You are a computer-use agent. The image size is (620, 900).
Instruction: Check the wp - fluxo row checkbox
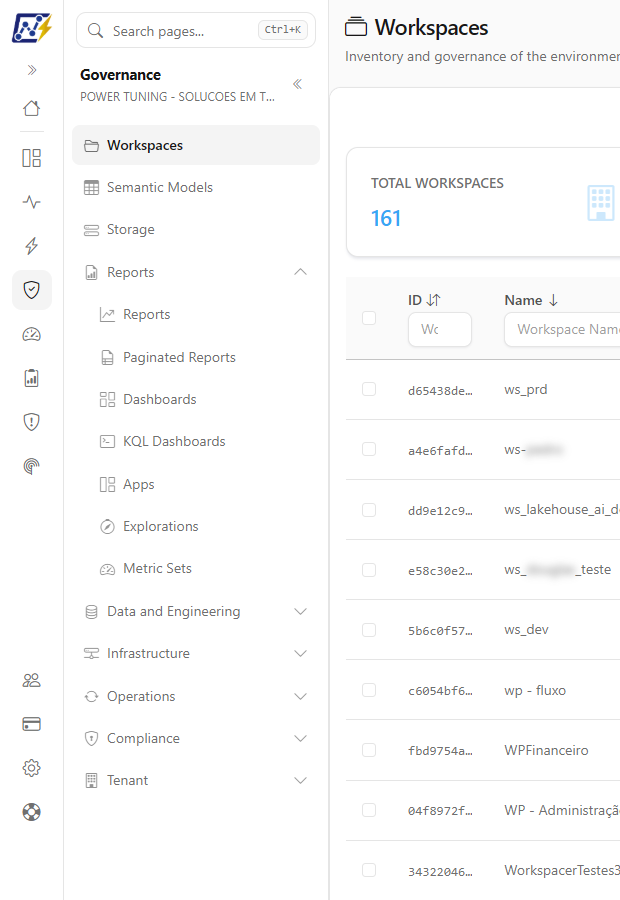coord(369,690)
